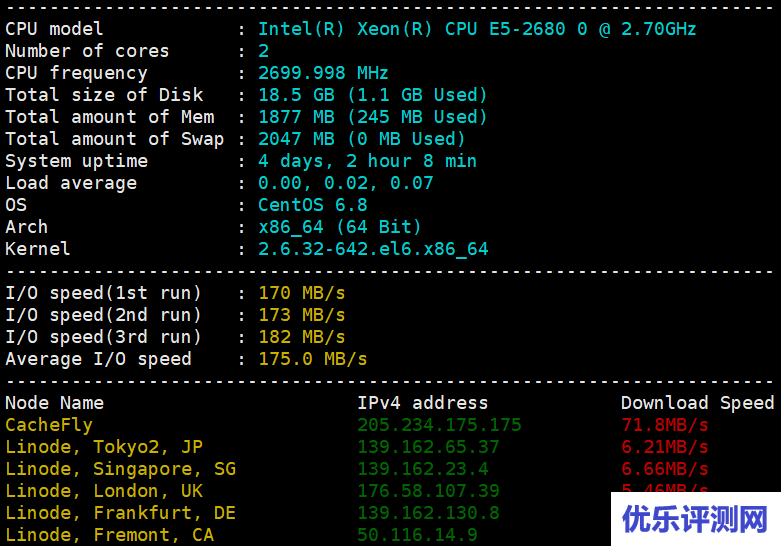
Task: Select the Linode, Singapore, SG node
Action: click(x=120, y=469)
